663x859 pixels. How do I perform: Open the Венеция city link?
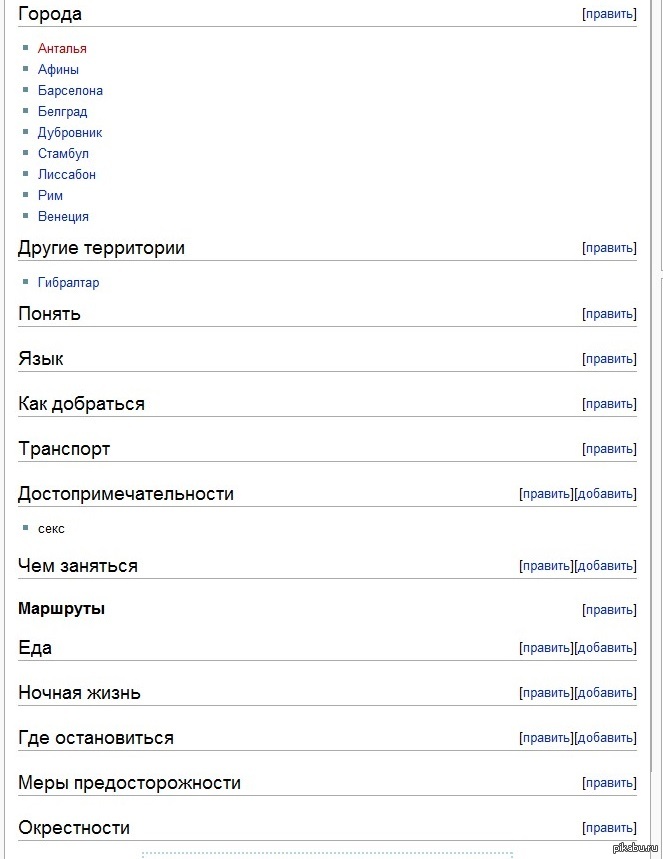pyautogui.click(x=63, y=216)
